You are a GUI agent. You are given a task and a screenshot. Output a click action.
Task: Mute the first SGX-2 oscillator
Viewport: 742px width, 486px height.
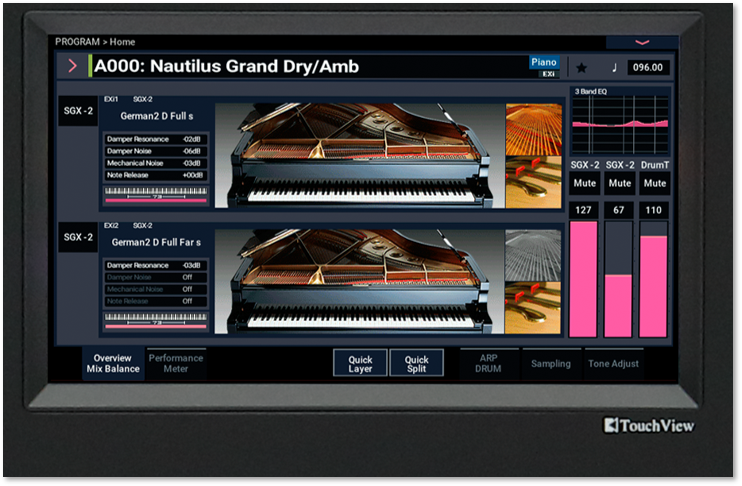point(584,183)
